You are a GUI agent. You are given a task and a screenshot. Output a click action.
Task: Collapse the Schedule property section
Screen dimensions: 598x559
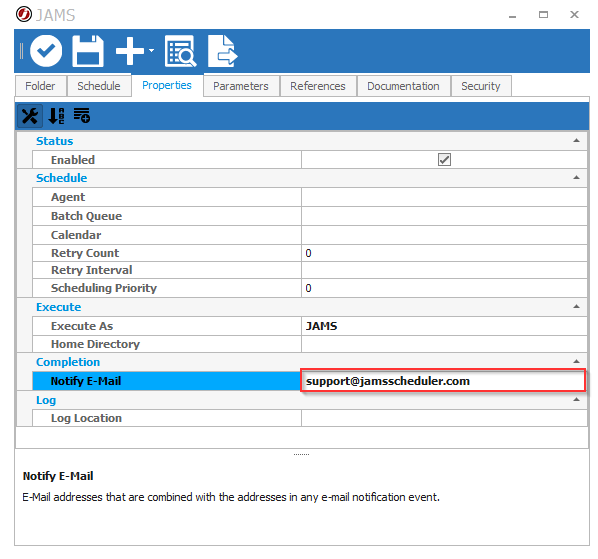tap(576, 178)
